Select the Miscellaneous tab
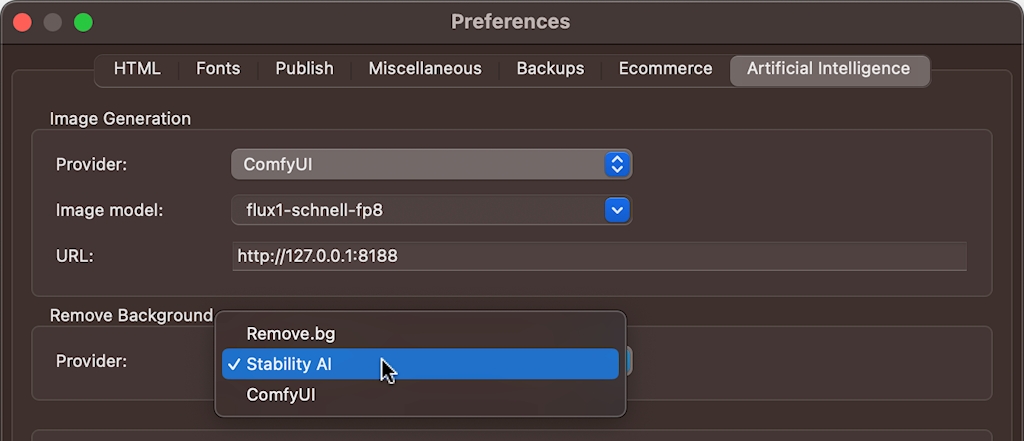Screen dimensions: 1024x441 click(x=425, y=69)
